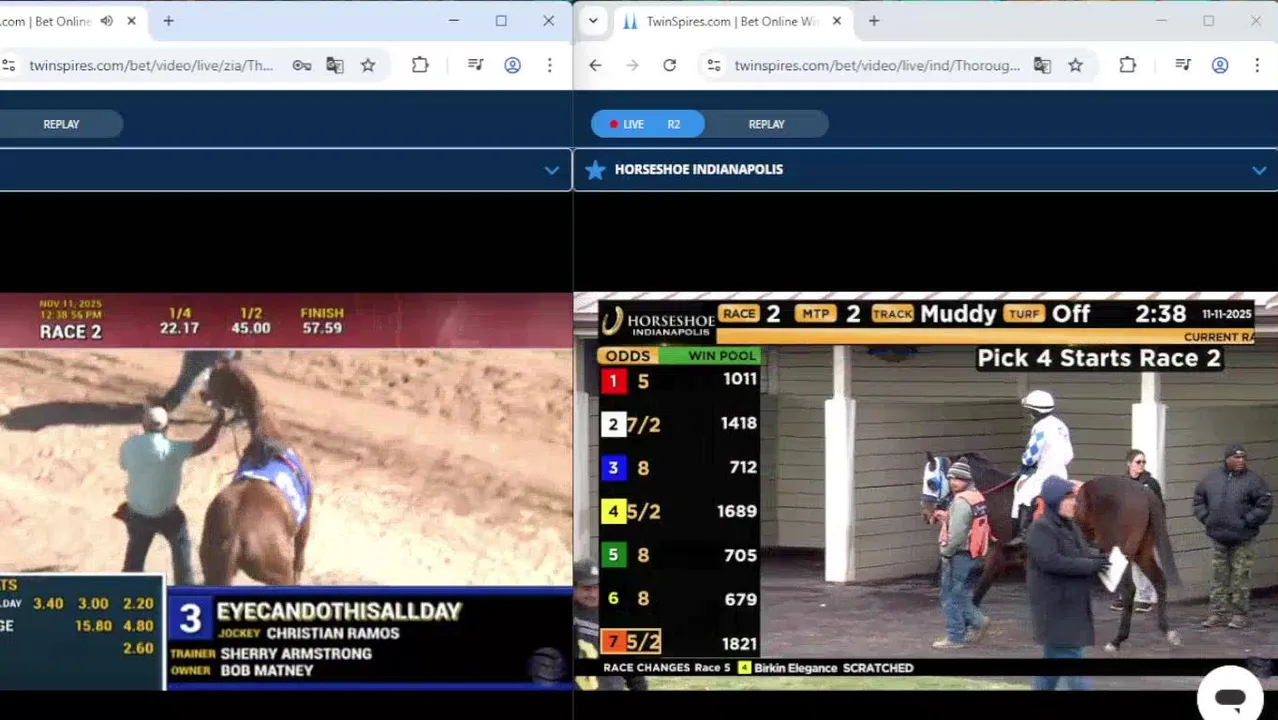Open profile icon in the right window
1278x720 pixels.
[1220, 65]
